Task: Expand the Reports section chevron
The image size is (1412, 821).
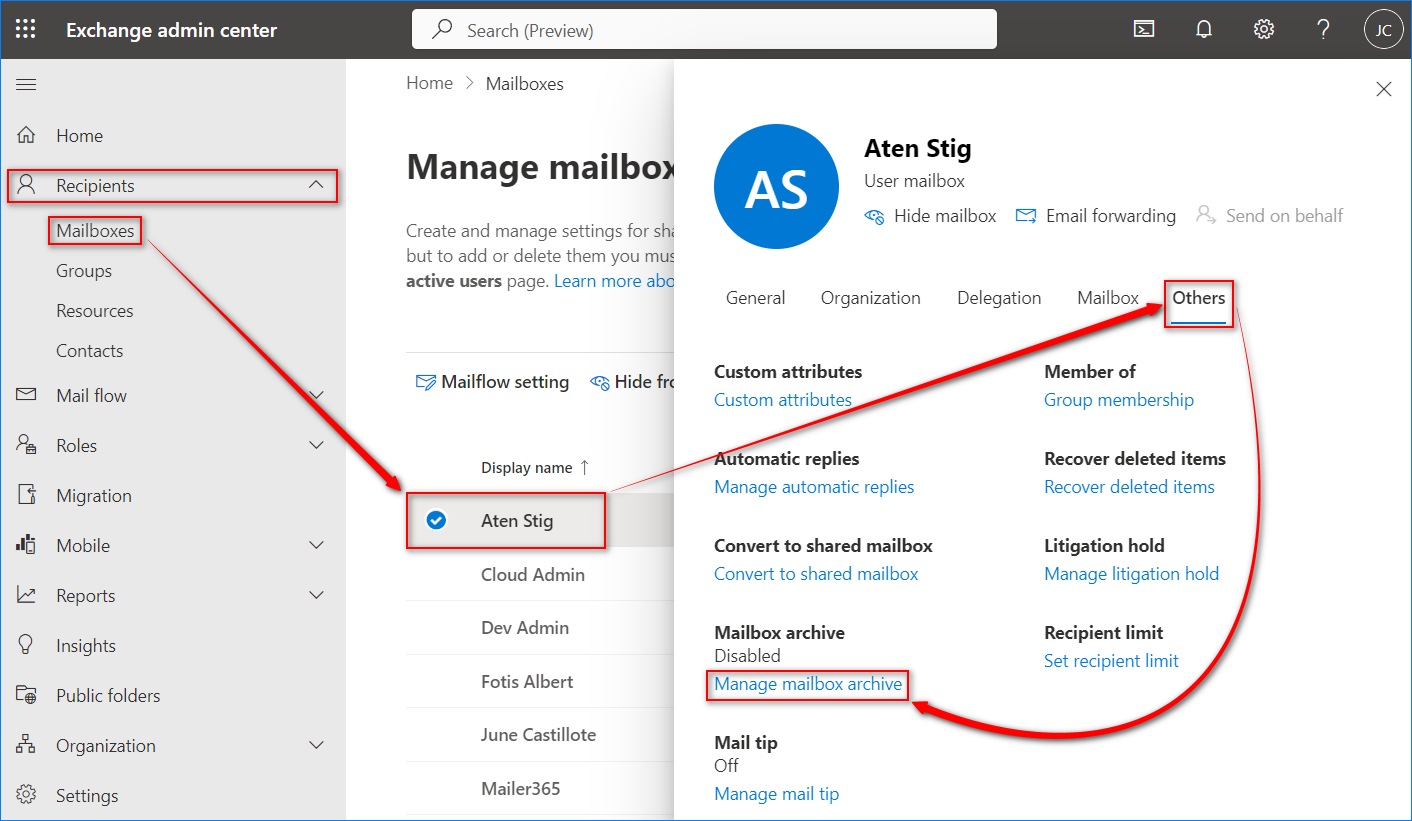Action: (316, 595)
